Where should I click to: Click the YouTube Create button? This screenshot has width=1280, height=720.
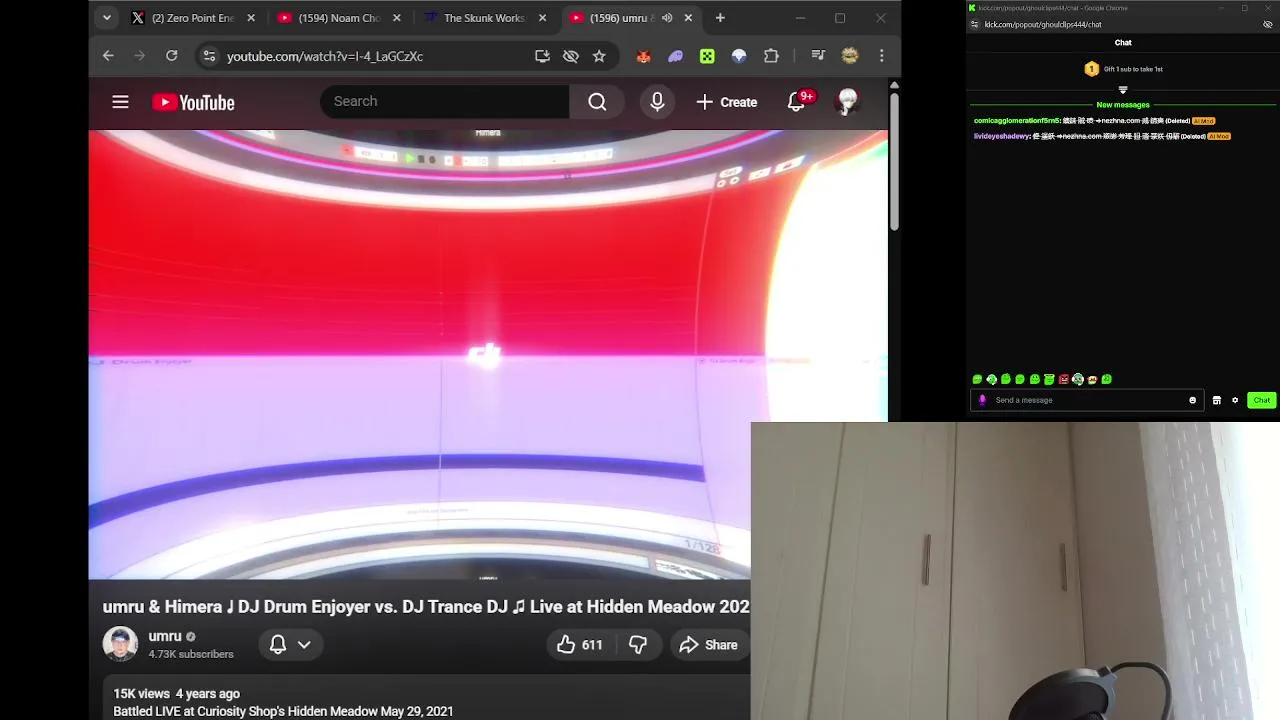[x=727, y=102]
